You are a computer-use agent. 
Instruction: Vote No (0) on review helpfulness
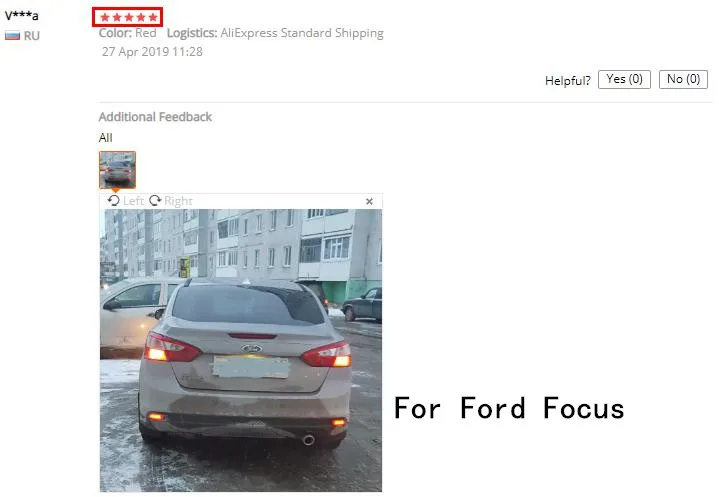pyautogui.click(x=683, y=79)
